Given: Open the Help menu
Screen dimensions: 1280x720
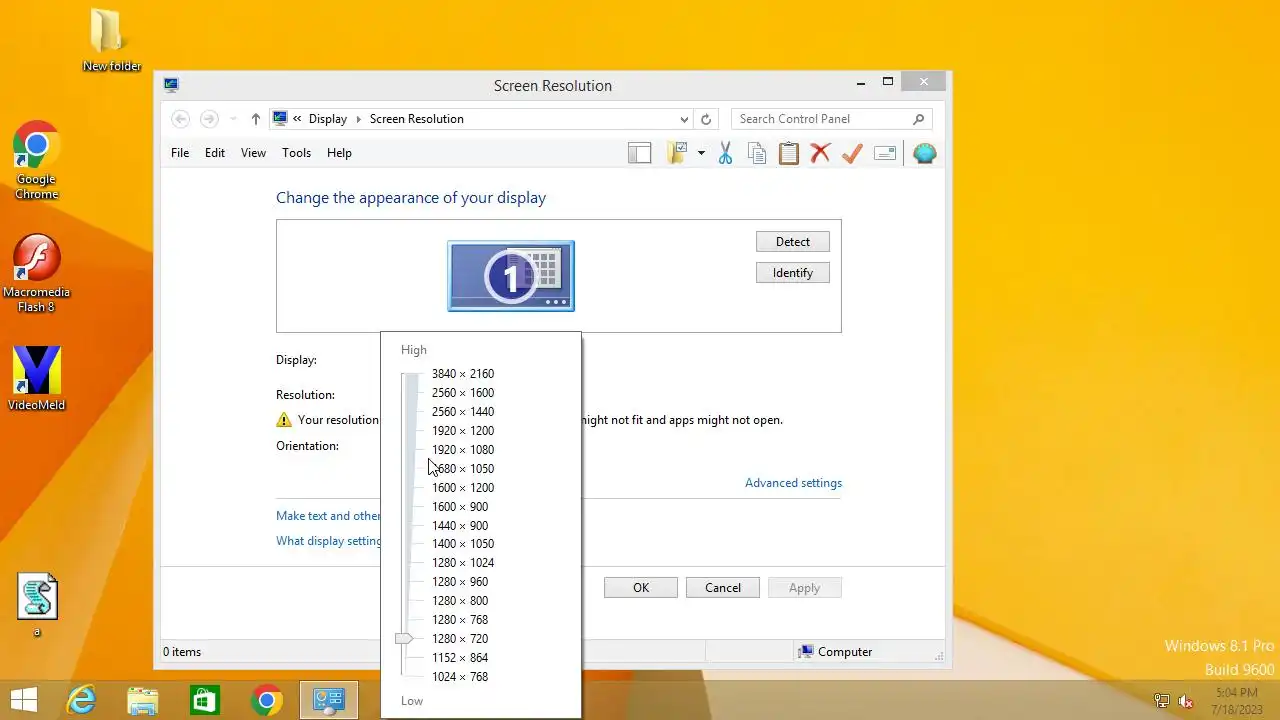Looking at the screenshot, I should [339, 153].
